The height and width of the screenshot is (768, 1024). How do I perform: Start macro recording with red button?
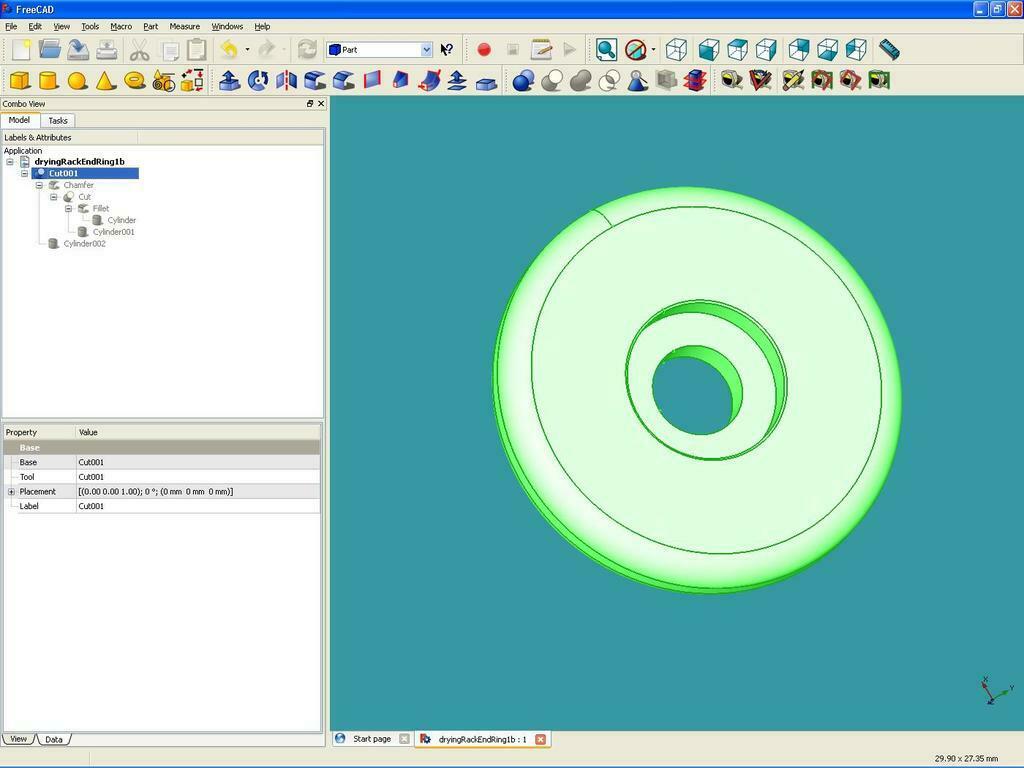click(x=484, y=50)
